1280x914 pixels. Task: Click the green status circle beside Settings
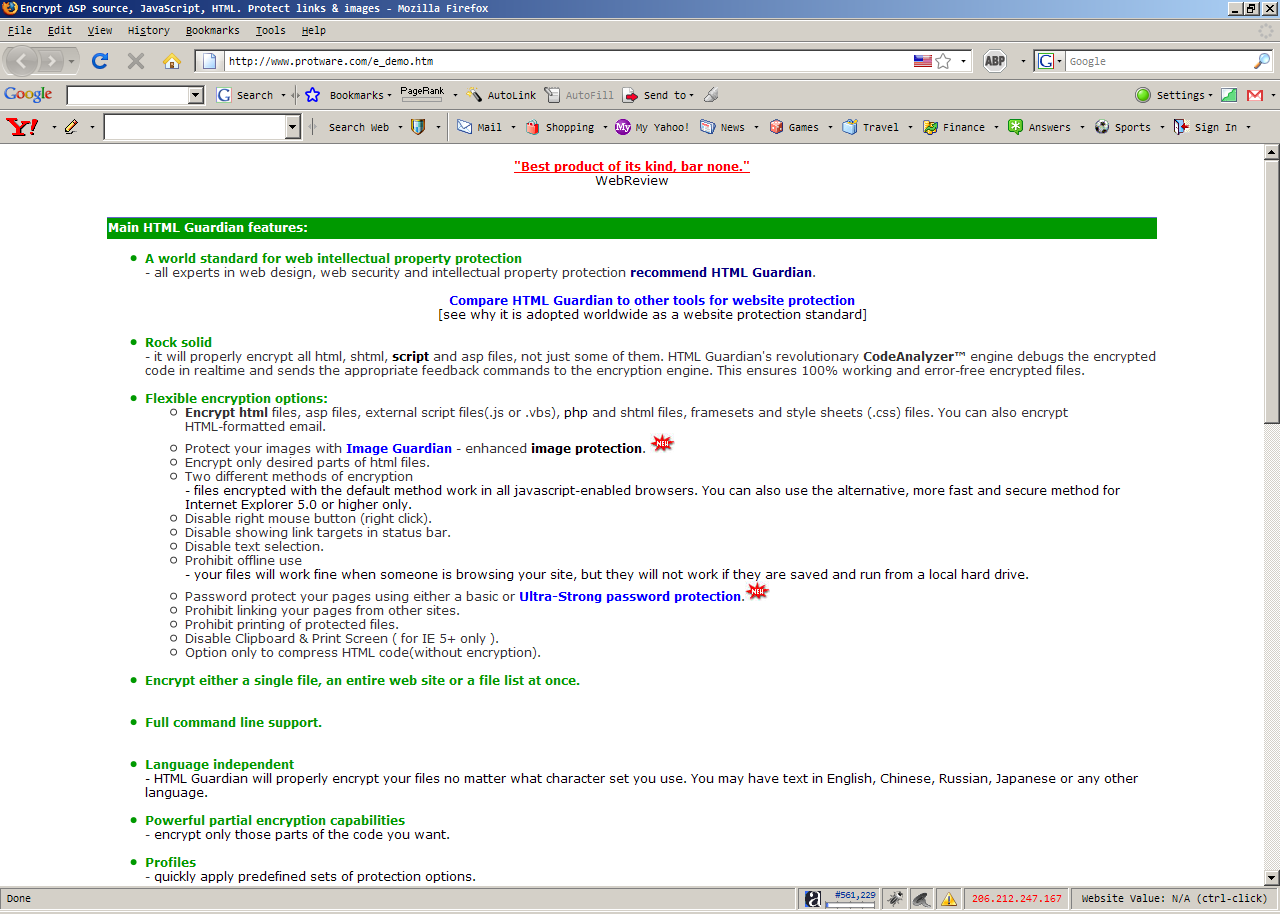1143,95
